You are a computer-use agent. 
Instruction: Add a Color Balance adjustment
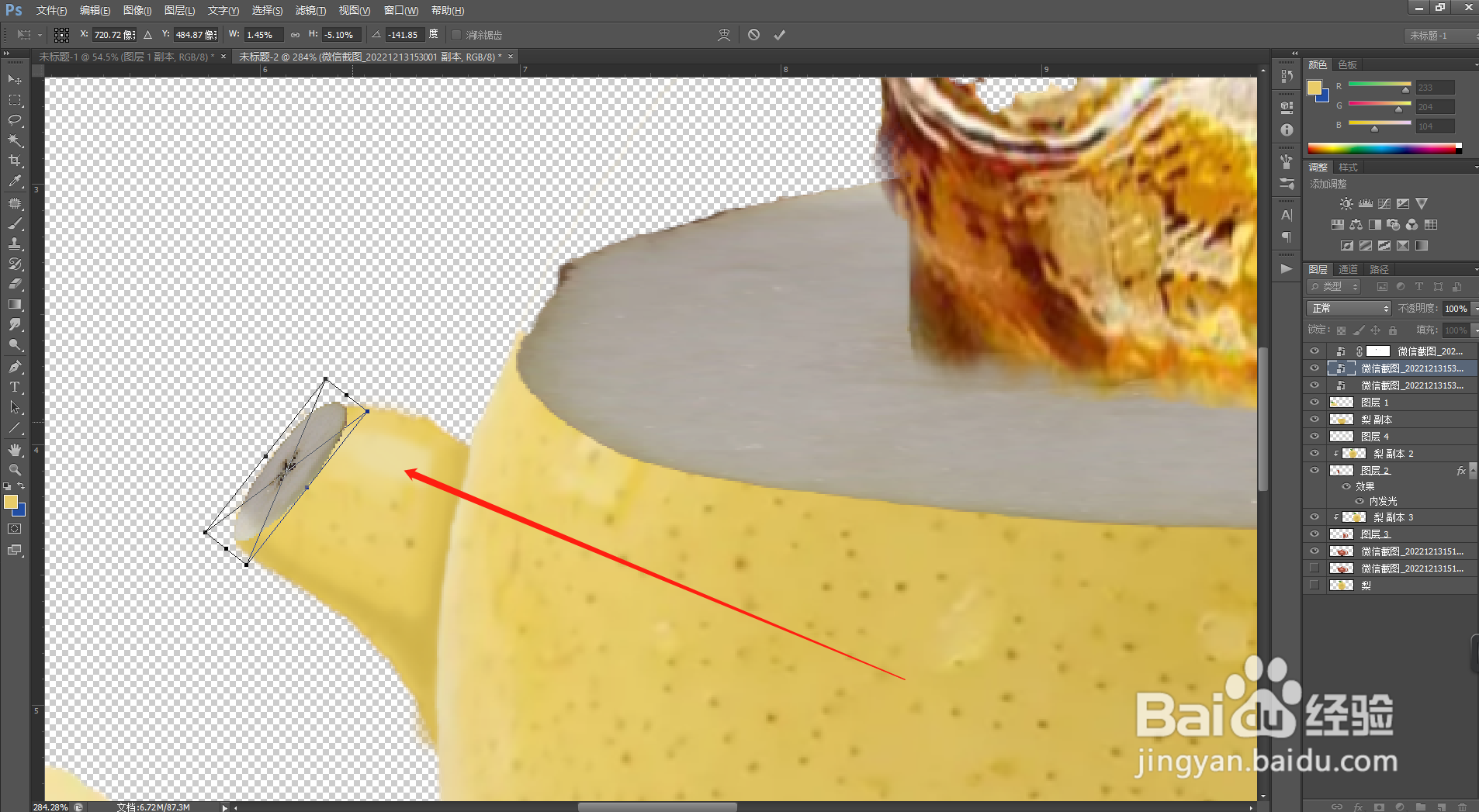pyautogui.click(x=1356, y=224)
